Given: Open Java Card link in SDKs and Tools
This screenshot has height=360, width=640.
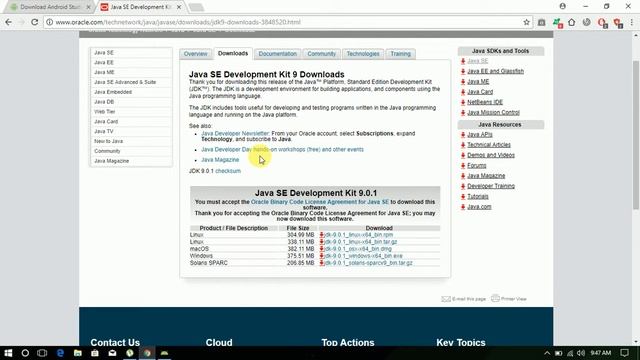Looking at the screenshot, I should 480,92.
